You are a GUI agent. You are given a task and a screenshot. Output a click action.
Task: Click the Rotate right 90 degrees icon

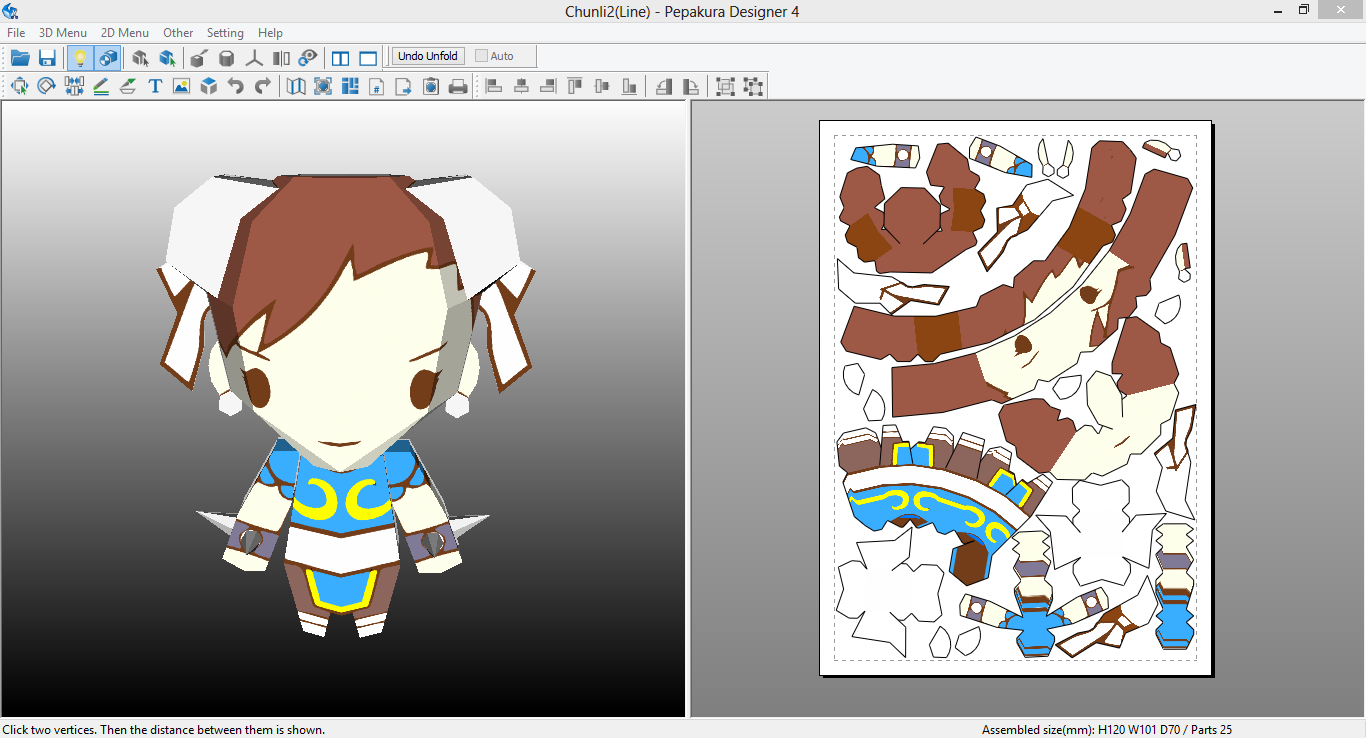[x=691, y=86]
